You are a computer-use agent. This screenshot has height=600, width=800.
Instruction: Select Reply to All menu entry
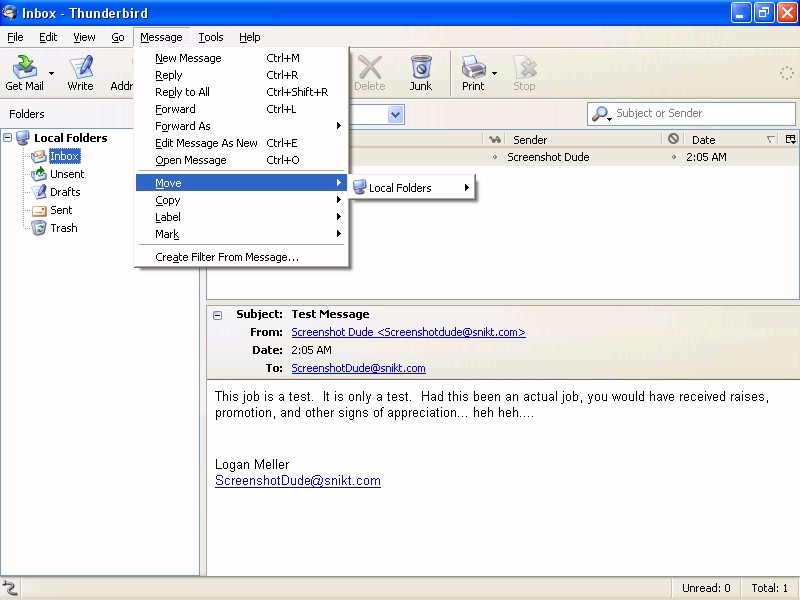242,92
